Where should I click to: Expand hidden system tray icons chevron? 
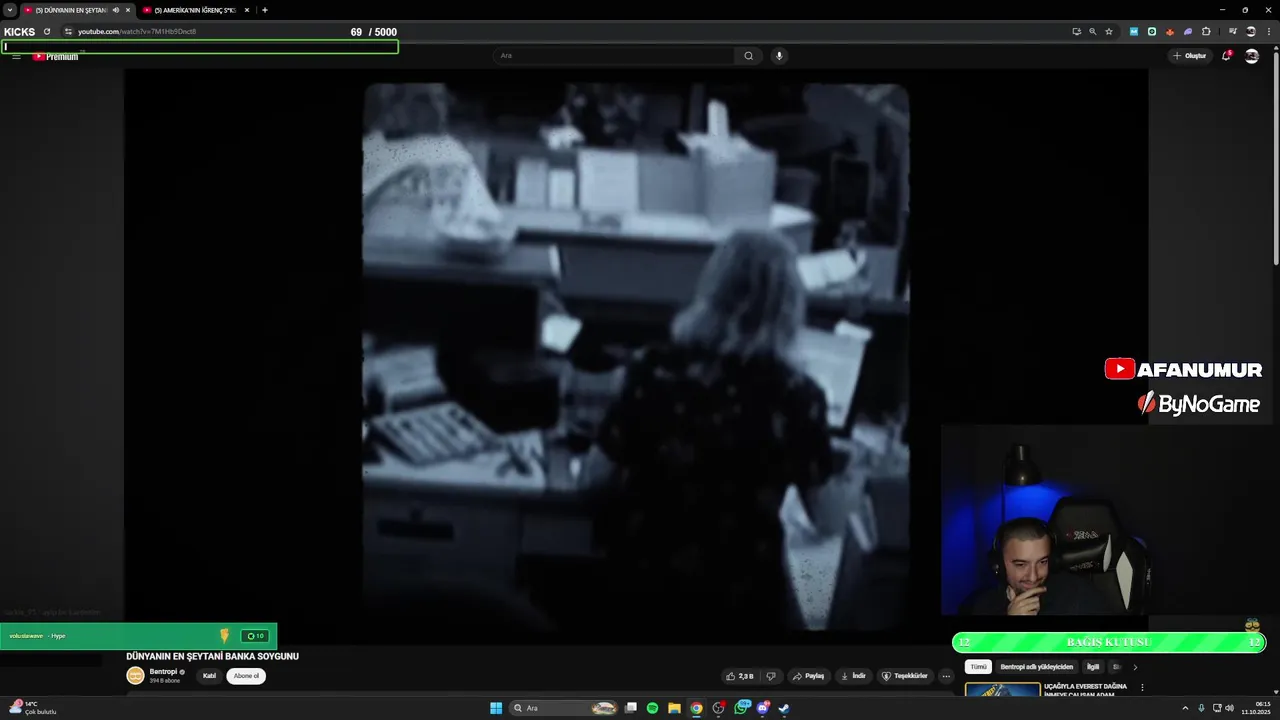1186,708
